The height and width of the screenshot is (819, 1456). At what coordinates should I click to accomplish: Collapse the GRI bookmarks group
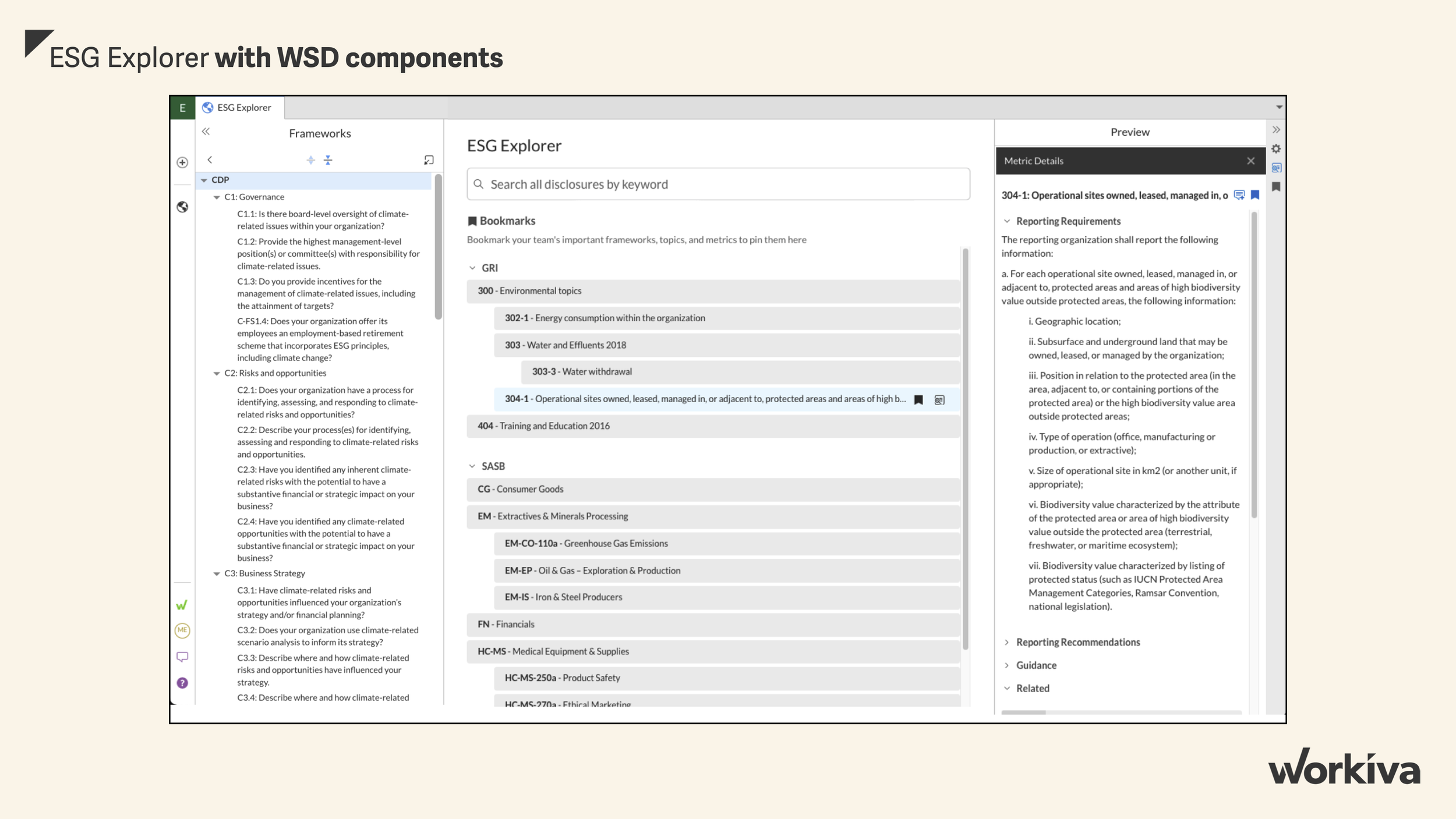coord(472,268)
